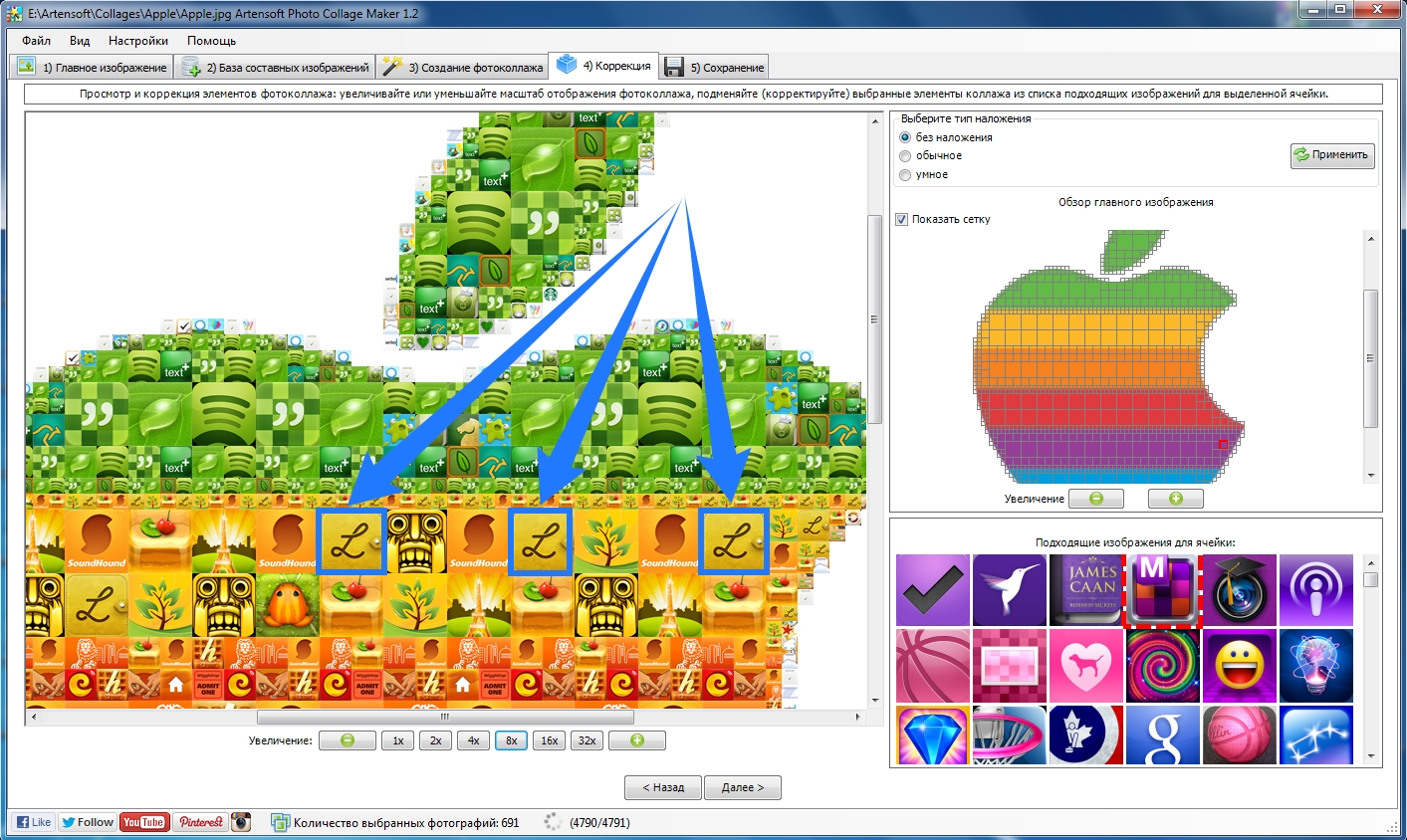The width and height of the screenshot is (1407, 840).
Task: Set collage zoom to 16x
Action: point(549,740)
